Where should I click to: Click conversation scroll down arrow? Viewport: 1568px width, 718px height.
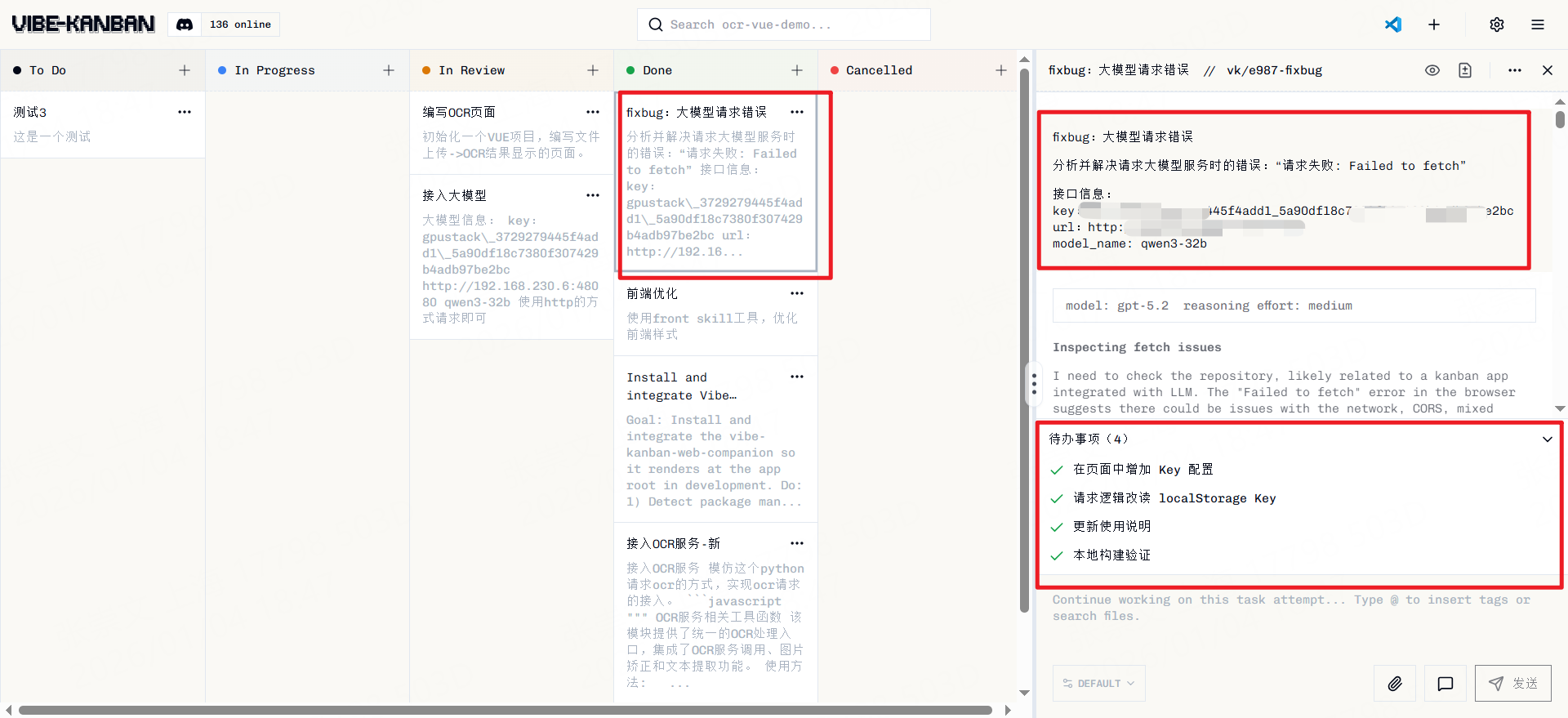click(x=1560, y=408)
